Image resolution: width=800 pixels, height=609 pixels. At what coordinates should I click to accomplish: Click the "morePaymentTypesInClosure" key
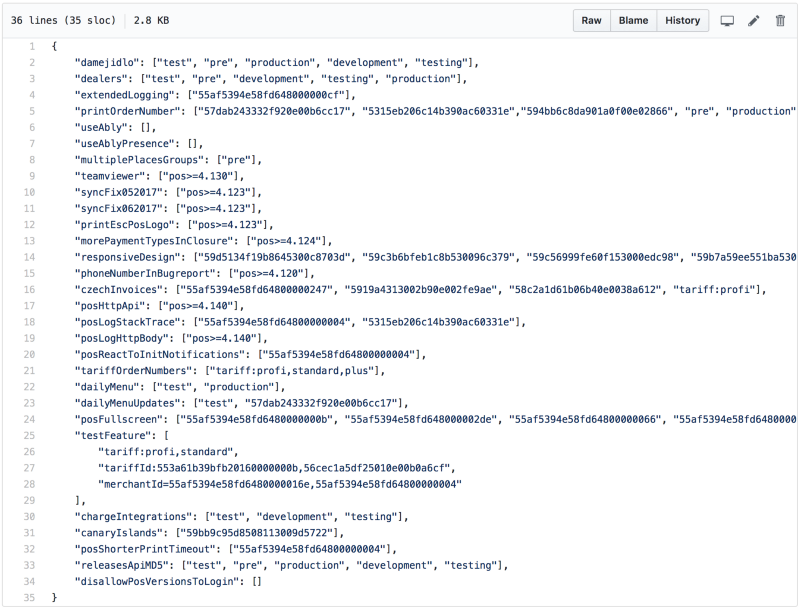point(155,241)
